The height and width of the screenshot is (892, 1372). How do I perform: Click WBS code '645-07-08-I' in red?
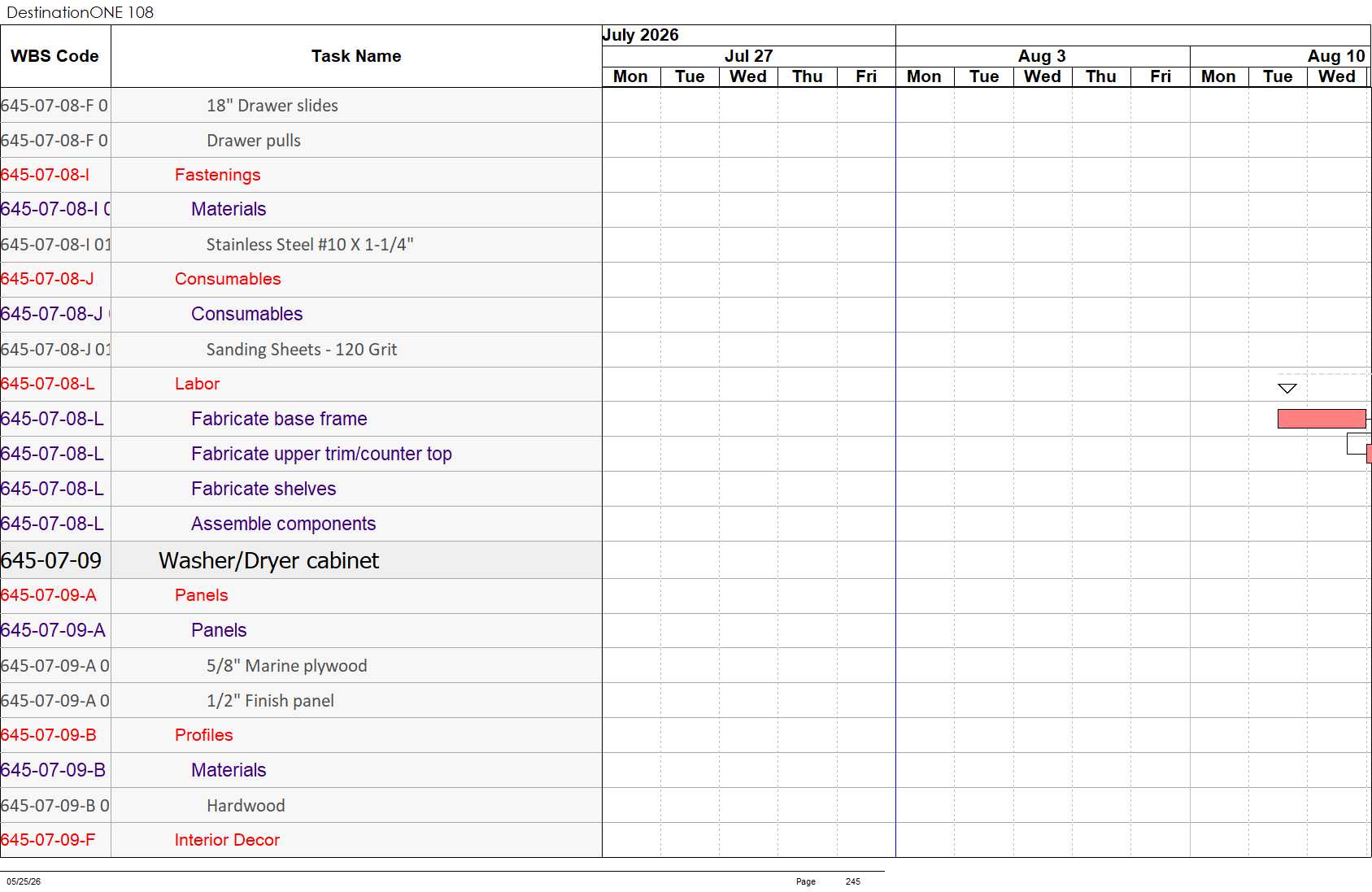45,175
